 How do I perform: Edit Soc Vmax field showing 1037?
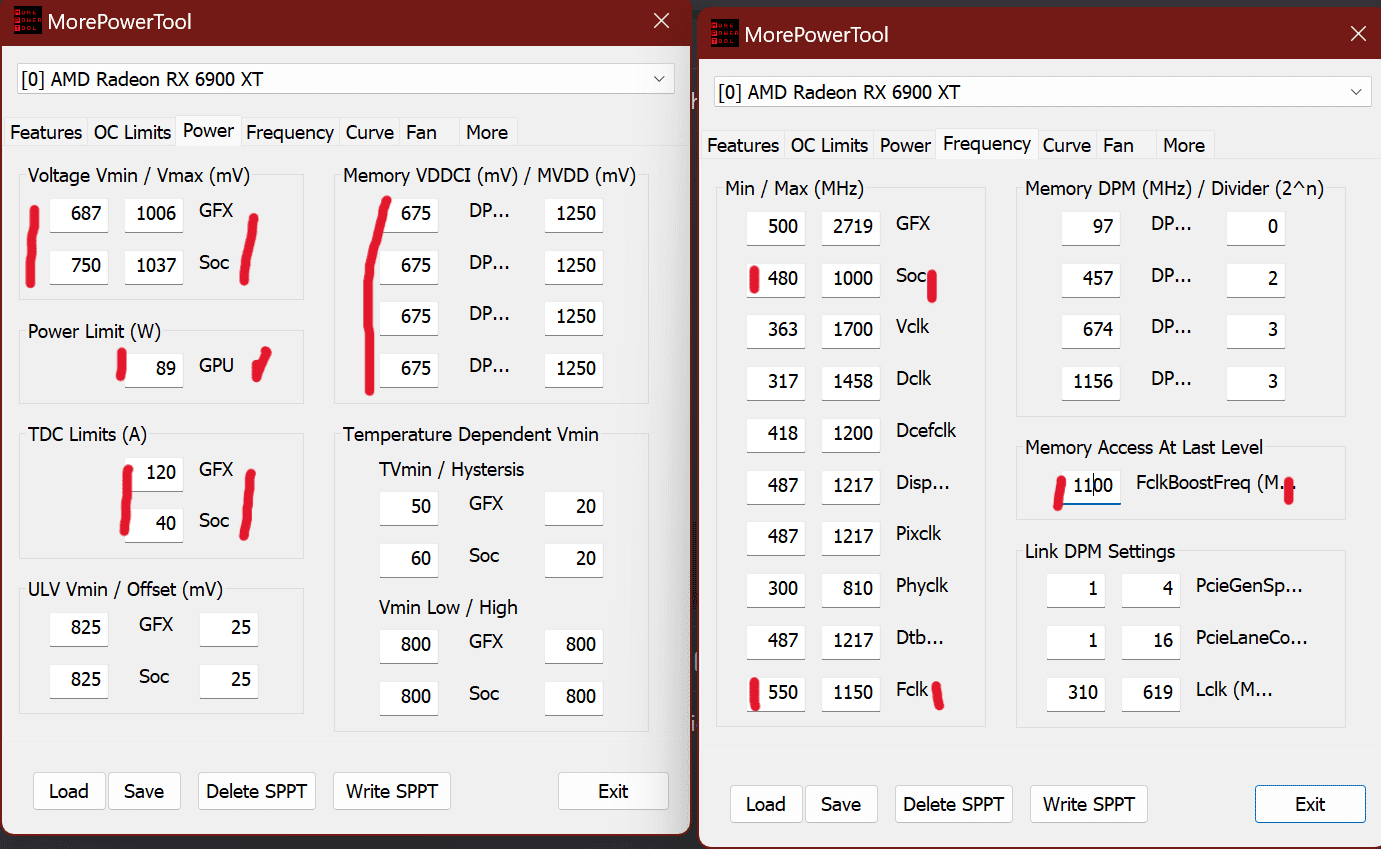click(x=154, y=265)
